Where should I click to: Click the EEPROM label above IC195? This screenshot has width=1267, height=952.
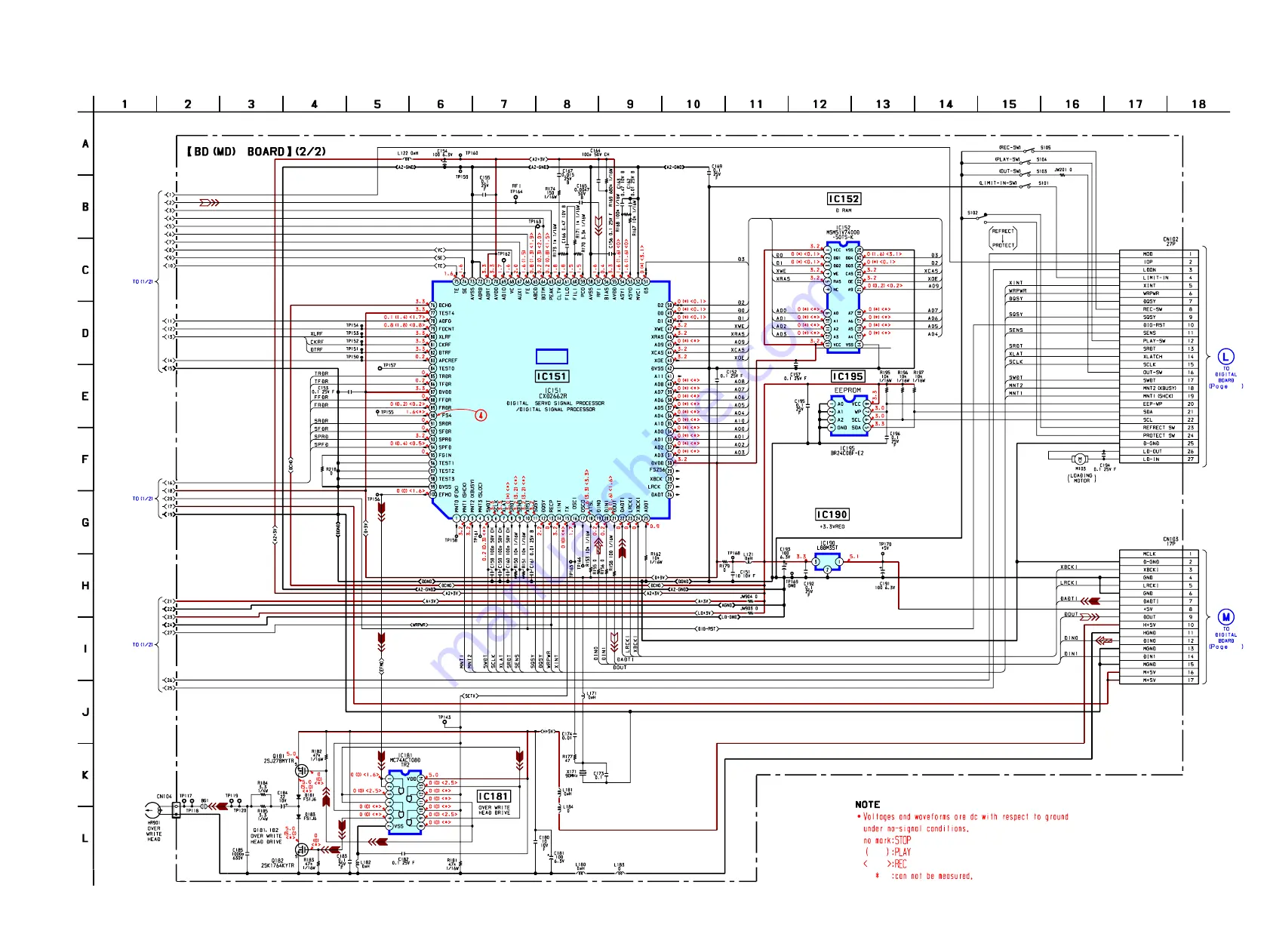847,391
